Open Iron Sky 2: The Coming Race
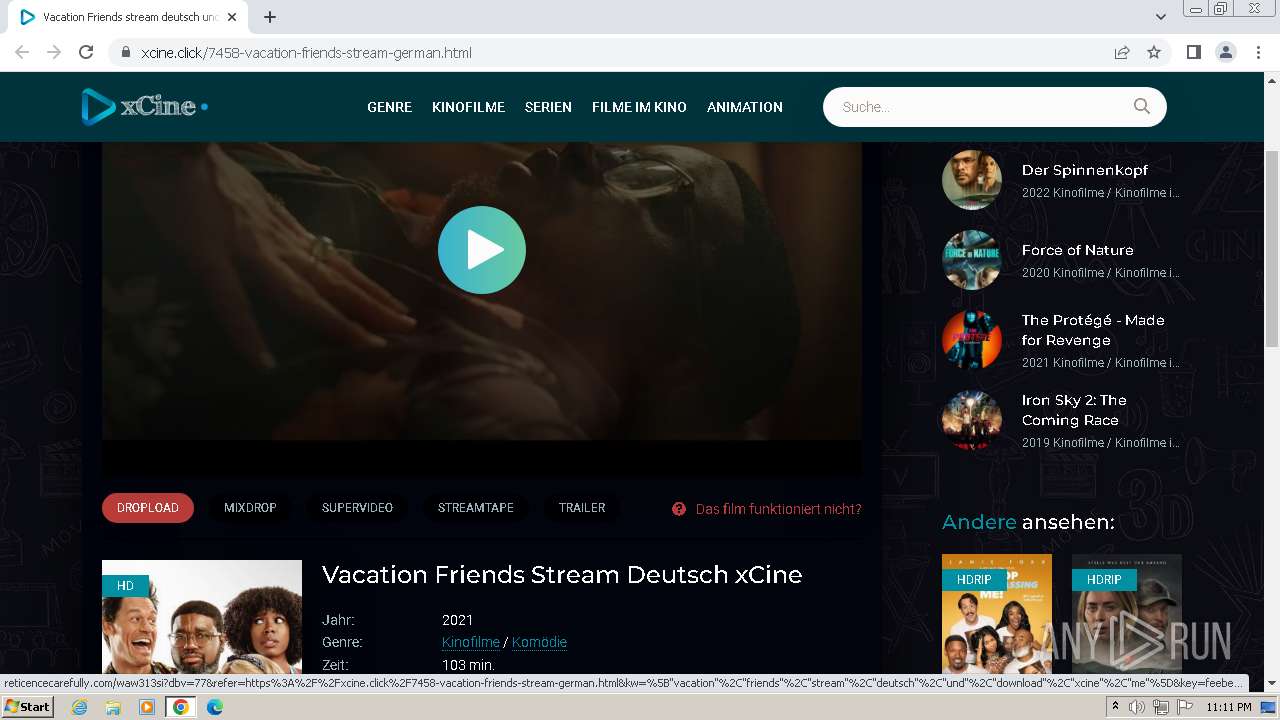This screenshot has width=1280, height=720. (x=1074, y=410)
